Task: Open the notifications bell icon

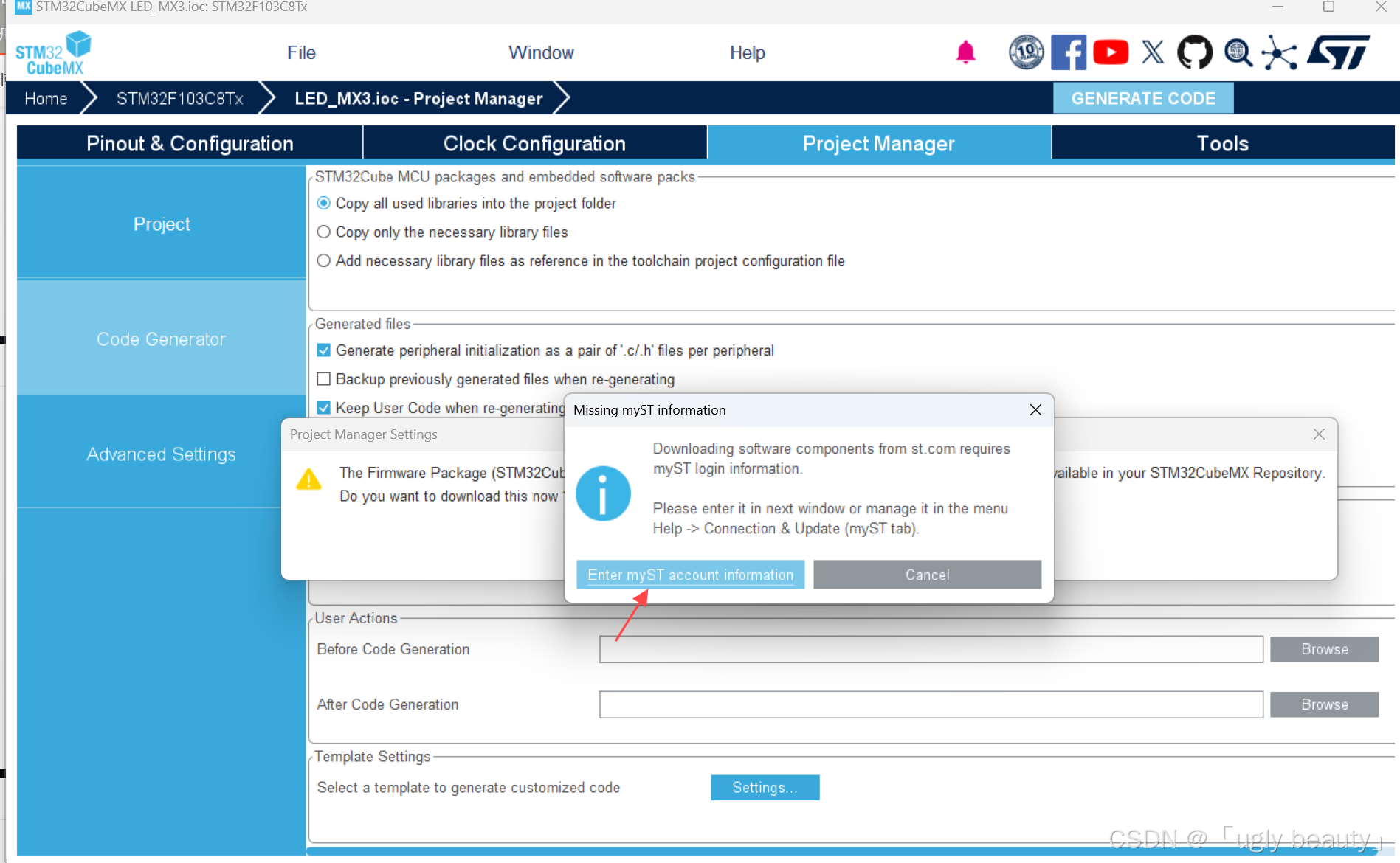Action: click(965, 52)
